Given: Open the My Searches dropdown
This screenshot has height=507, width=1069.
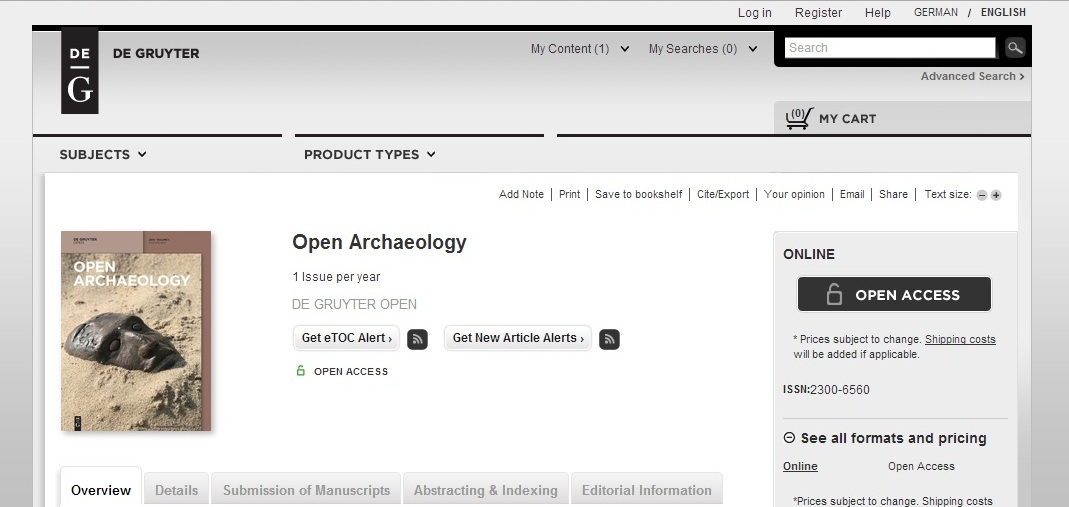Looking at the screenshot, I should pos(703,49).
